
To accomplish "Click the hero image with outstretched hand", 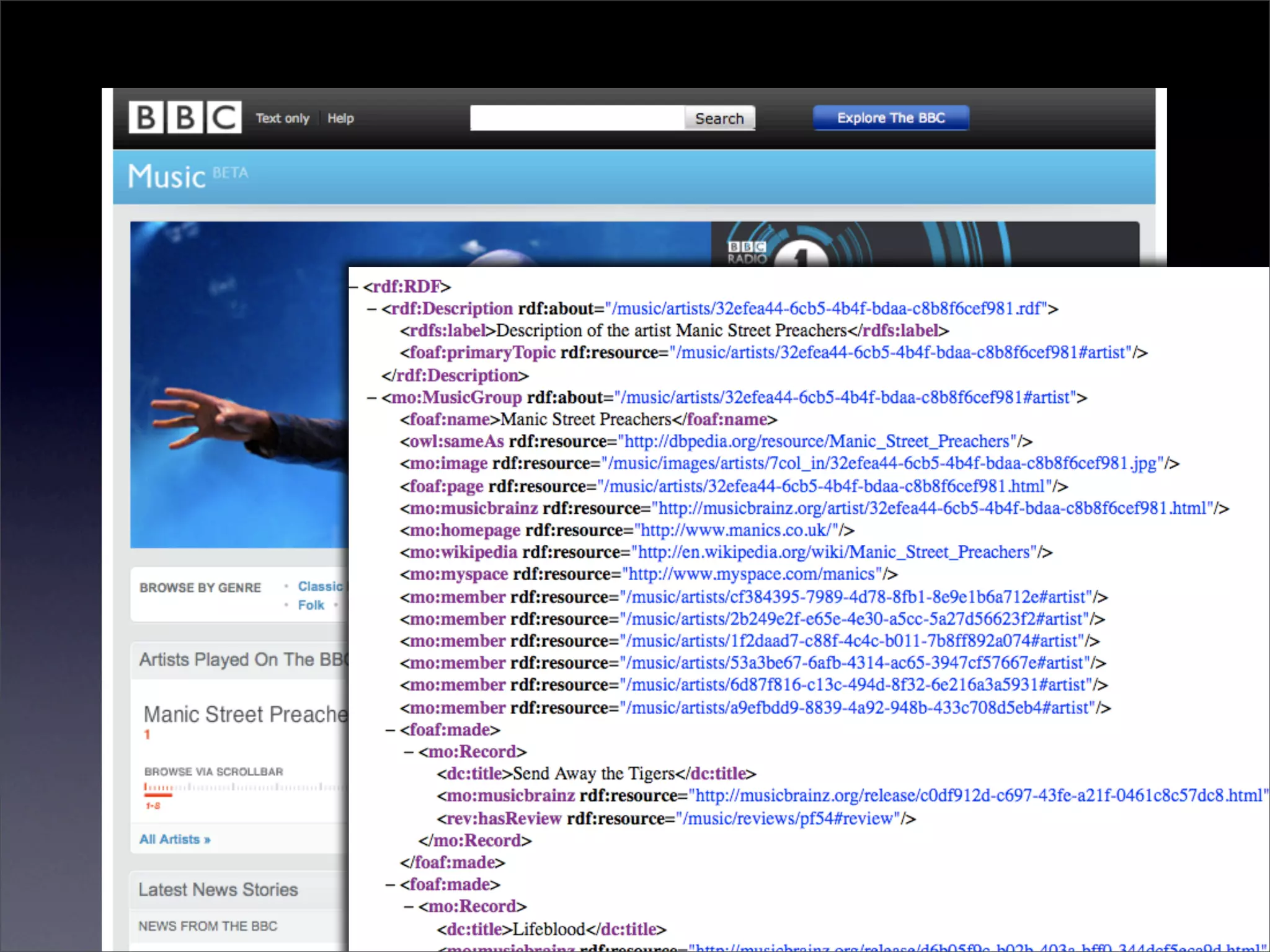I will (239, 384).
